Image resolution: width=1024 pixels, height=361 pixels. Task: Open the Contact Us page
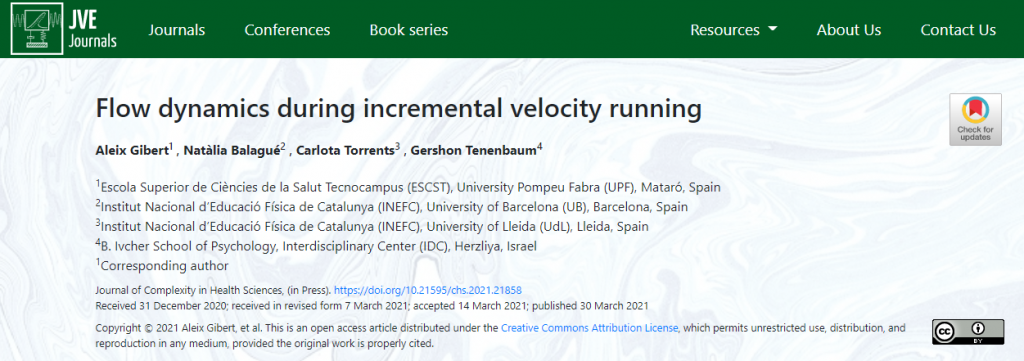[958, 30]
